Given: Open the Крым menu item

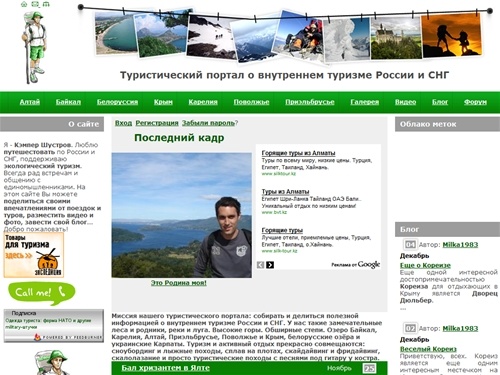Looking at the screenshot, I should (163, 102).
